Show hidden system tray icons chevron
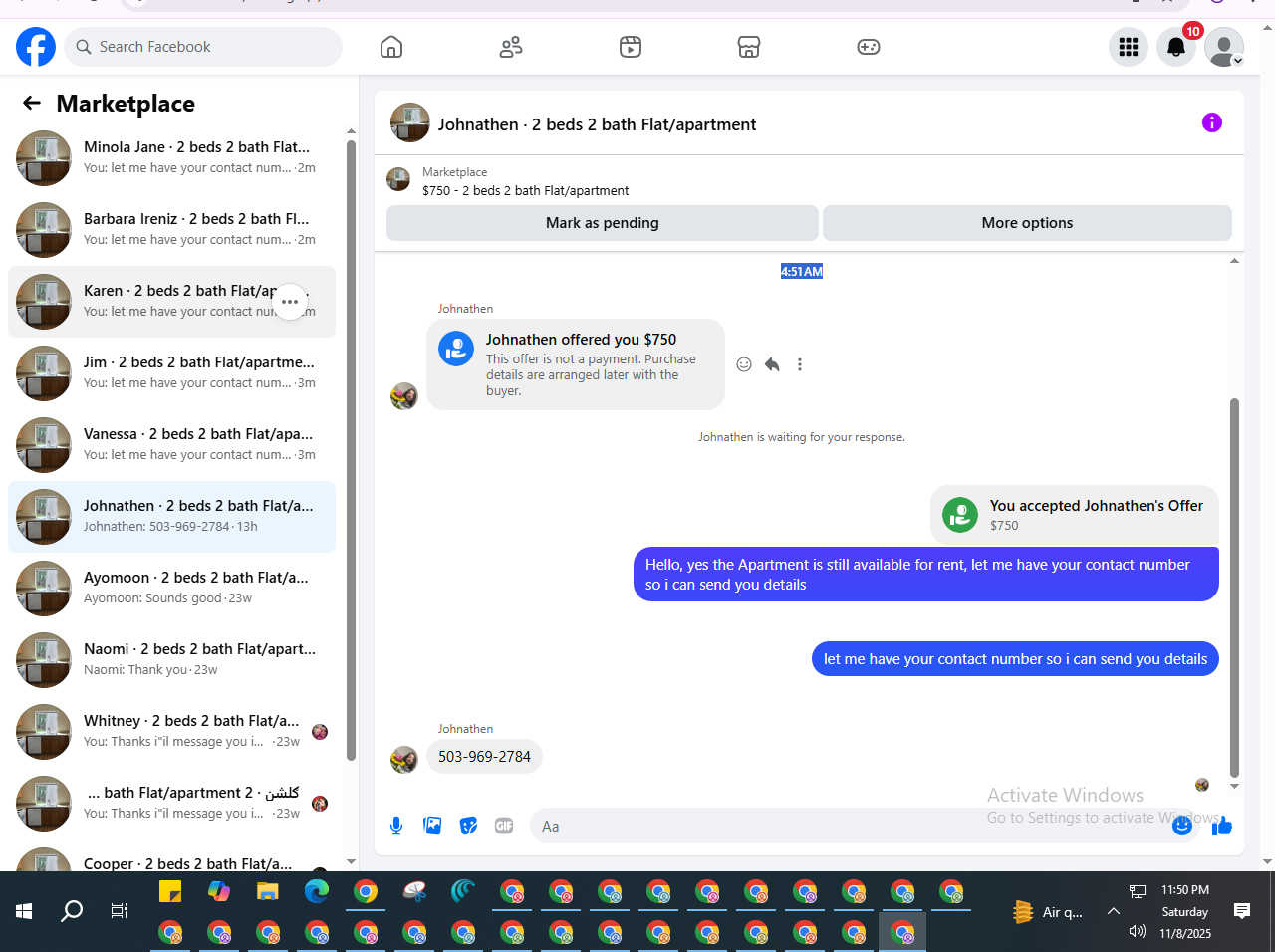The height and width of the screenshot is (952, 1275). [x=1114, y=911]
